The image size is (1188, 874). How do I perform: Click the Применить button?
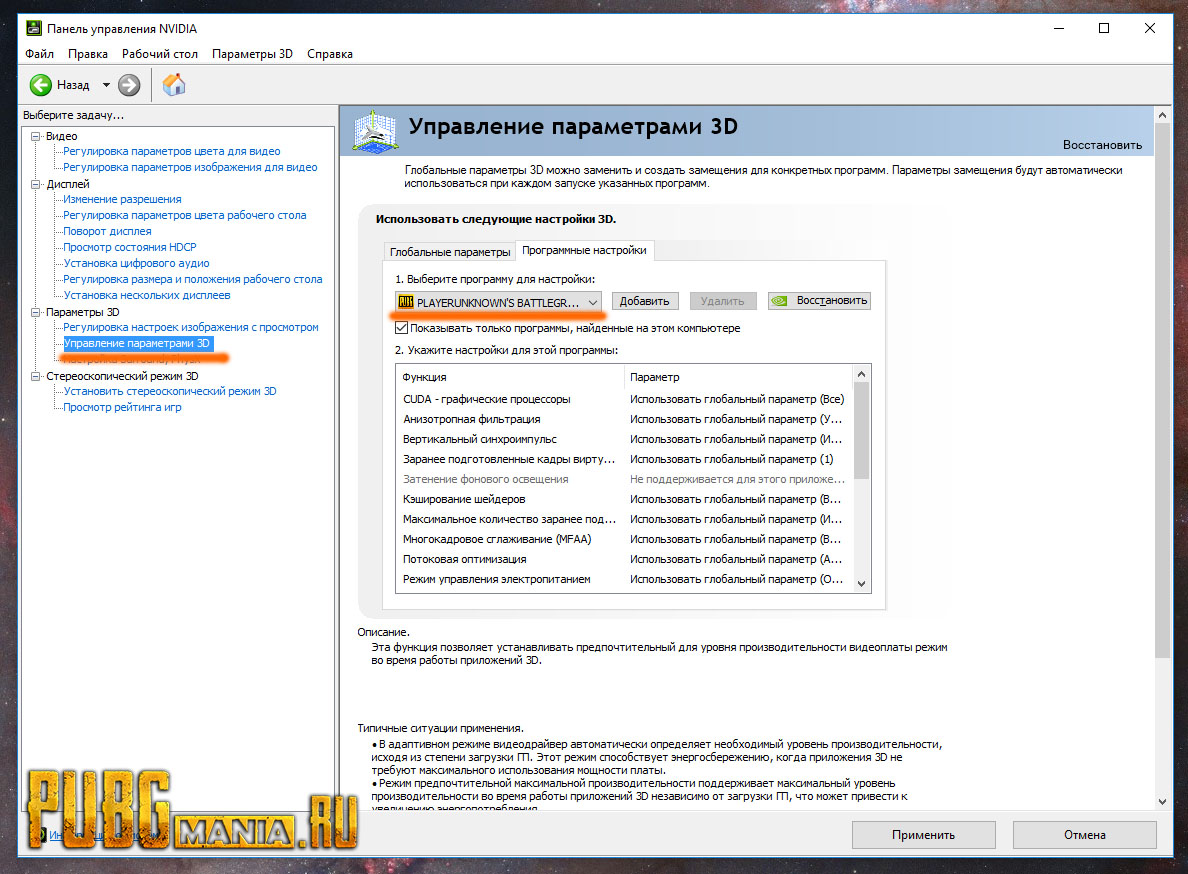(x=924, y=835)
